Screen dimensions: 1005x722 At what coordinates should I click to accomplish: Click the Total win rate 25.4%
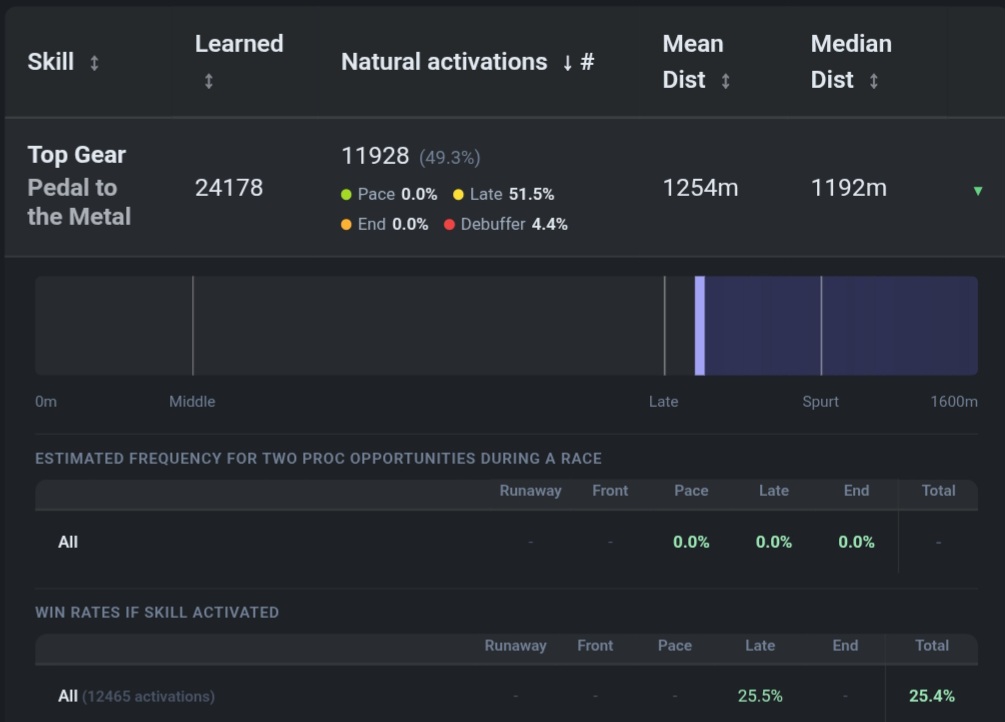click(932, 696)
